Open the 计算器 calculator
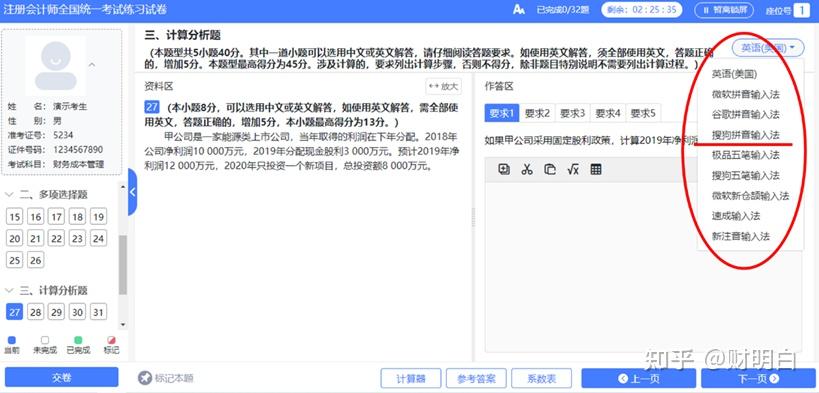This screenshot has height=393, width=819. point(411,378)
